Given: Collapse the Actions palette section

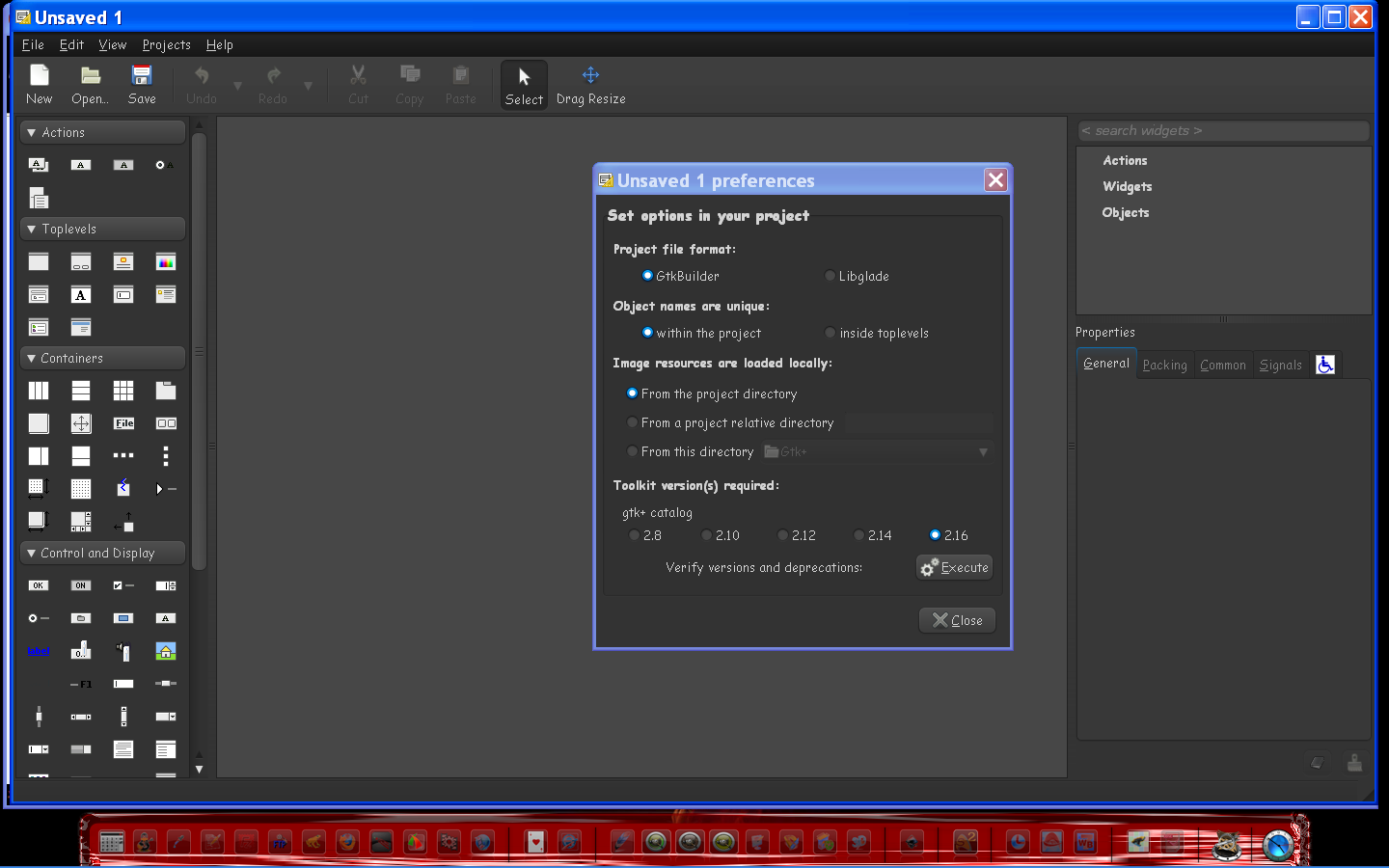Looking at the screenshot, I should (x=102, y=132).
